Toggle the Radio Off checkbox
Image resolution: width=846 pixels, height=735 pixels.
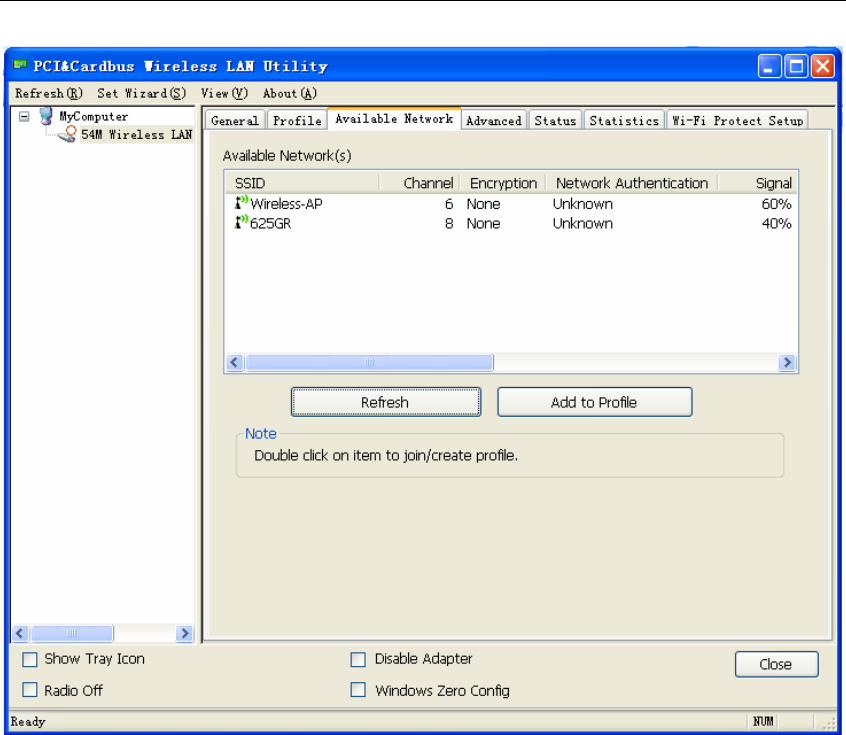[x=30, y=690]
